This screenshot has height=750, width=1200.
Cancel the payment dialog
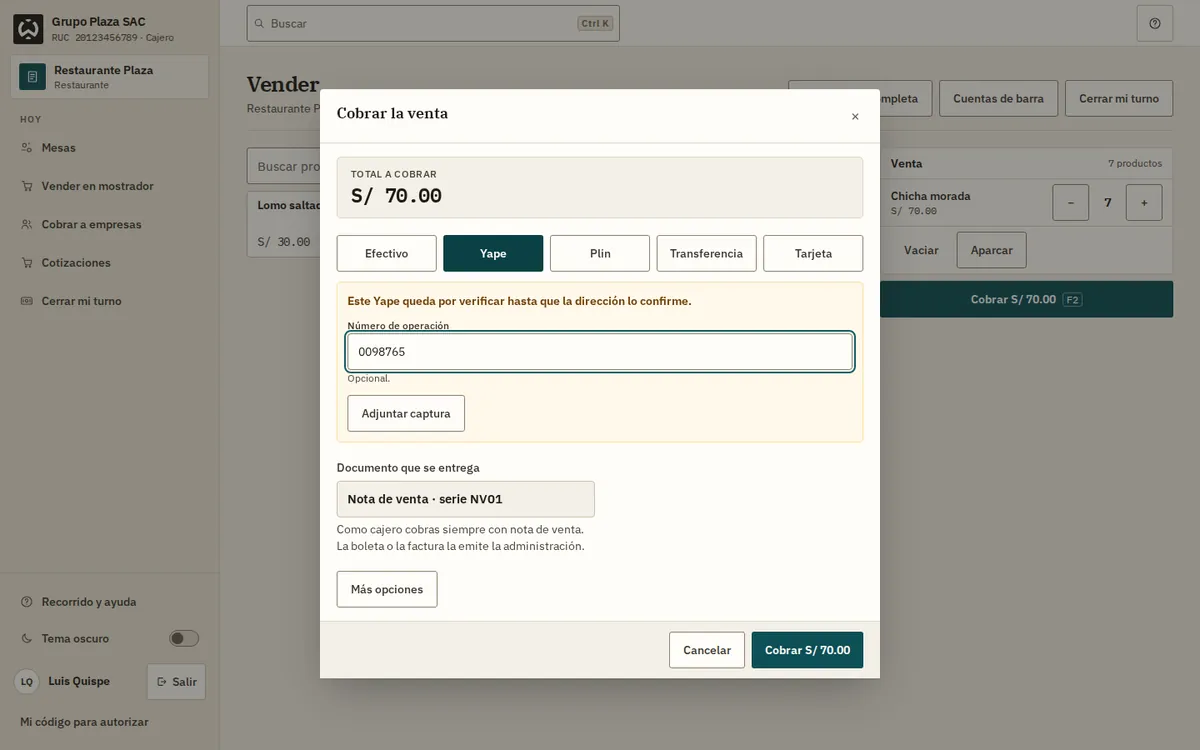[707, 650]
